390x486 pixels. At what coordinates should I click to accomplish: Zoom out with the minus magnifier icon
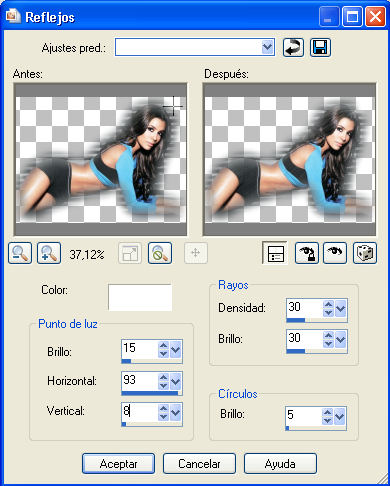pyautogui.click(x=20, y=253)
